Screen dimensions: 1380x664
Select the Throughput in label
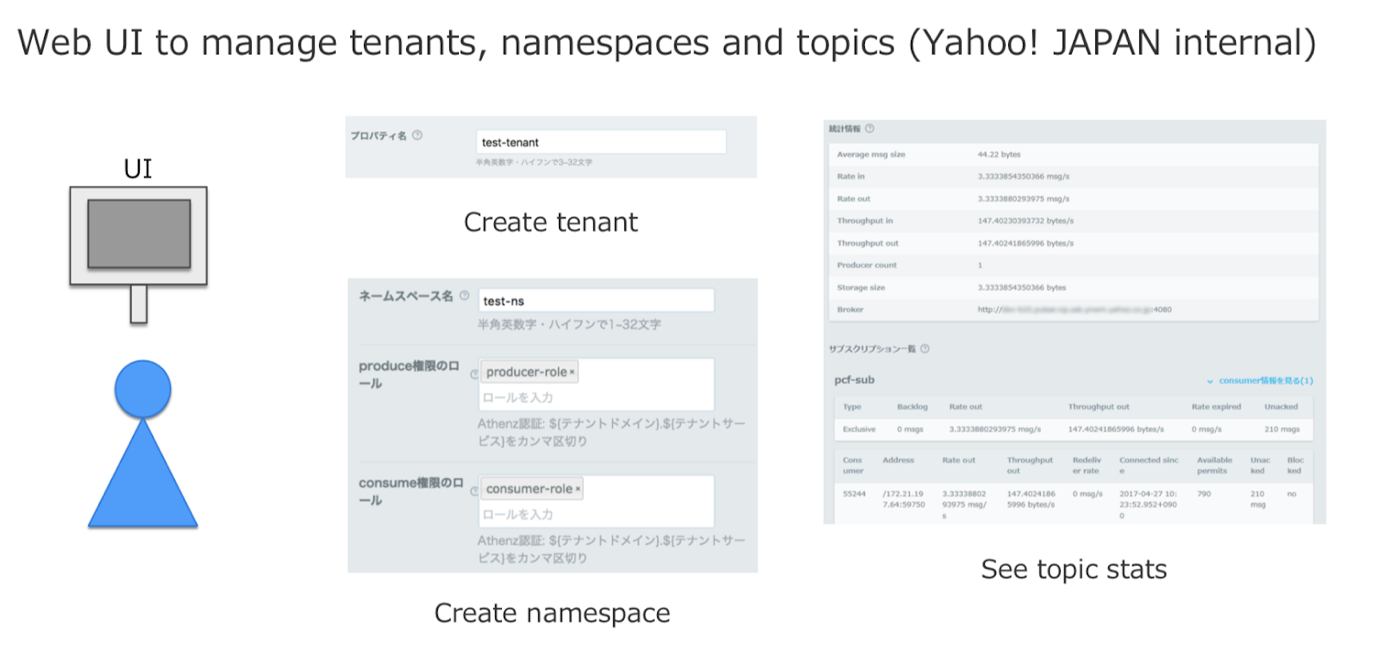point(865,221)
